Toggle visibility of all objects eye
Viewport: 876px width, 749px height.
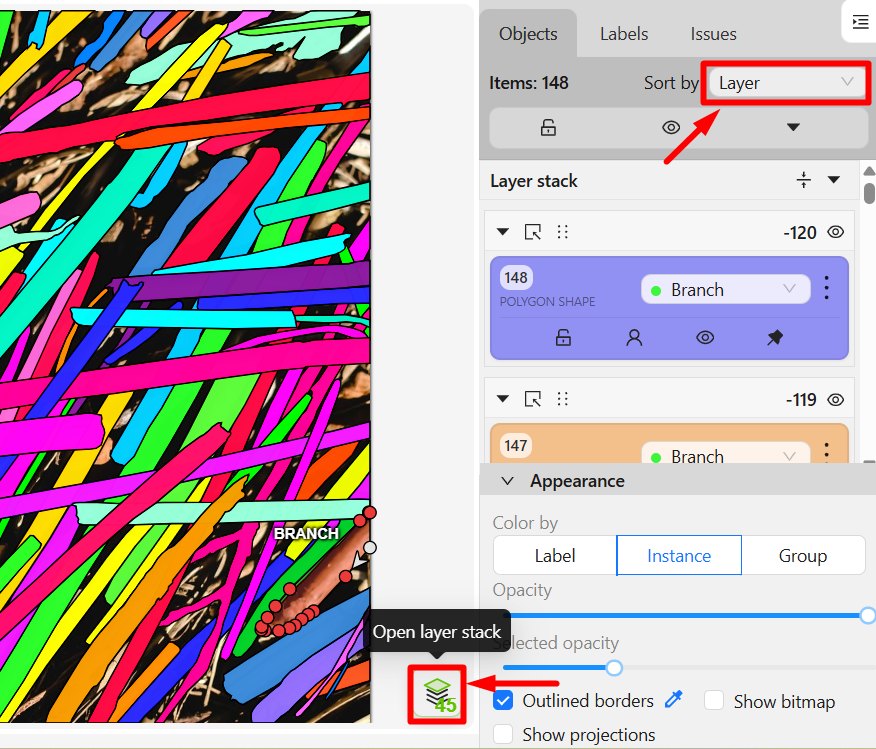pyautogui.click(x=671, y=128)
